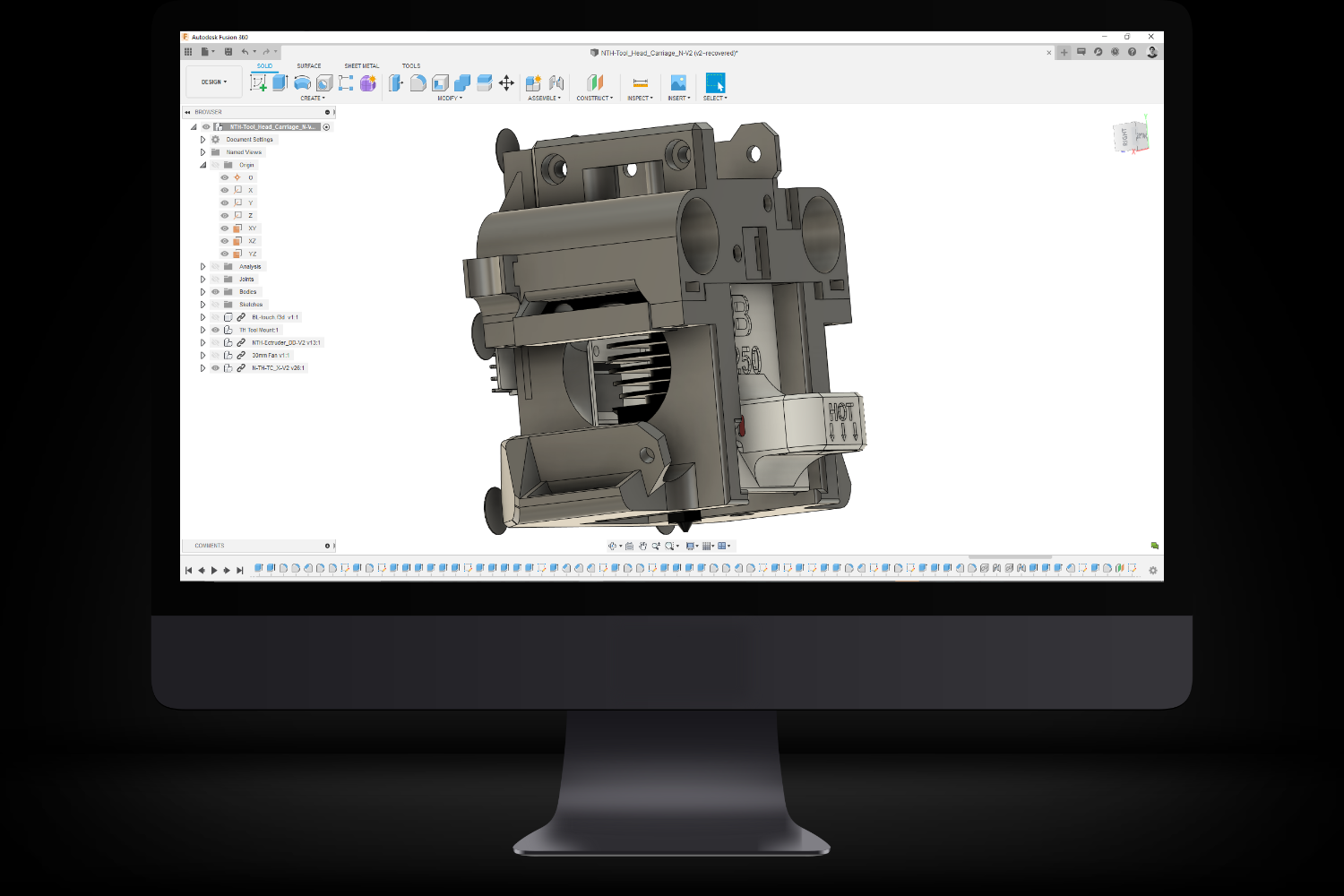Play the timeline
Image resolution: width=1344 pixels, height=896 pixels.
tap(214, 571)
